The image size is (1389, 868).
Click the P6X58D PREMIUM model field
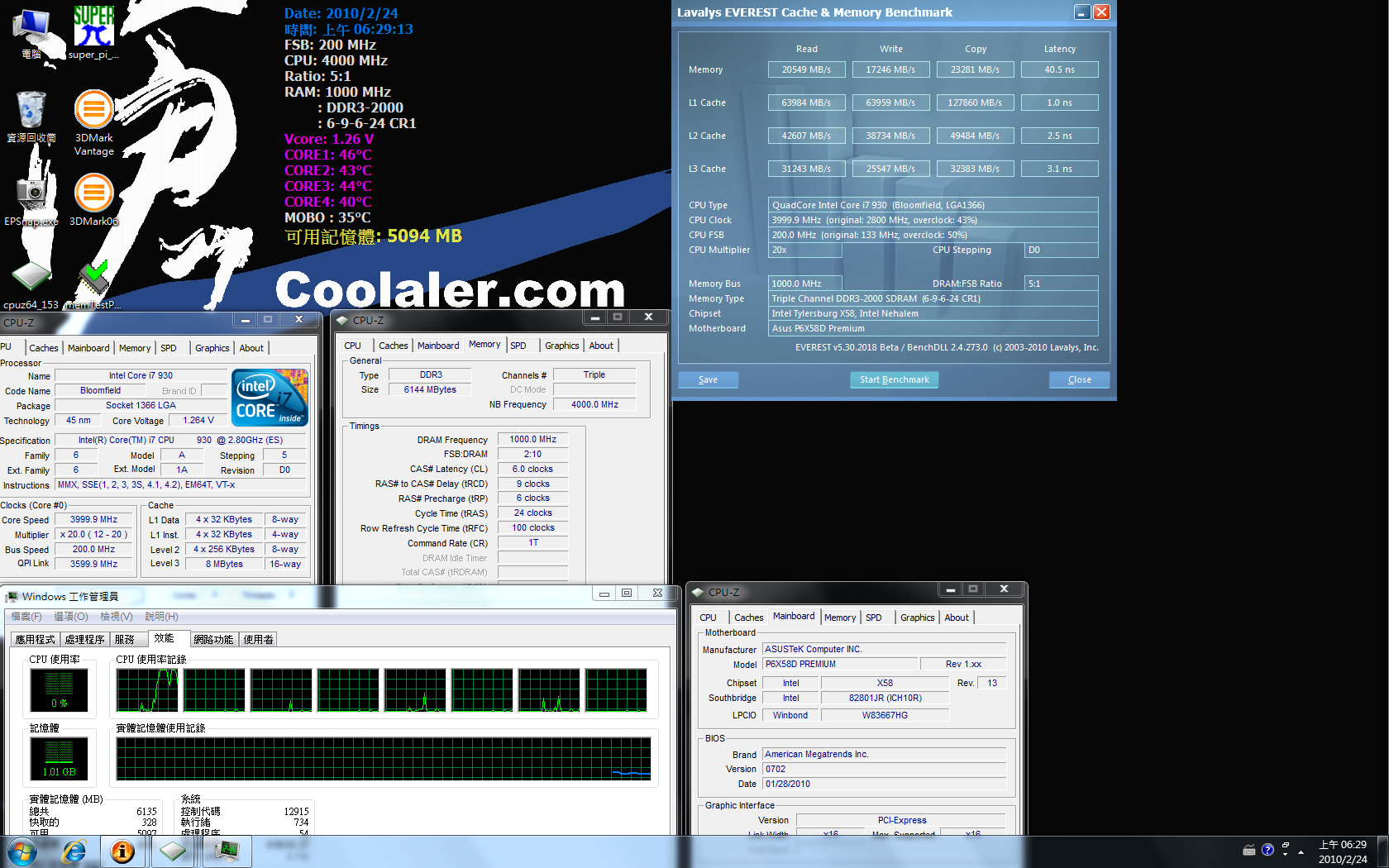(x=840, y=664)
